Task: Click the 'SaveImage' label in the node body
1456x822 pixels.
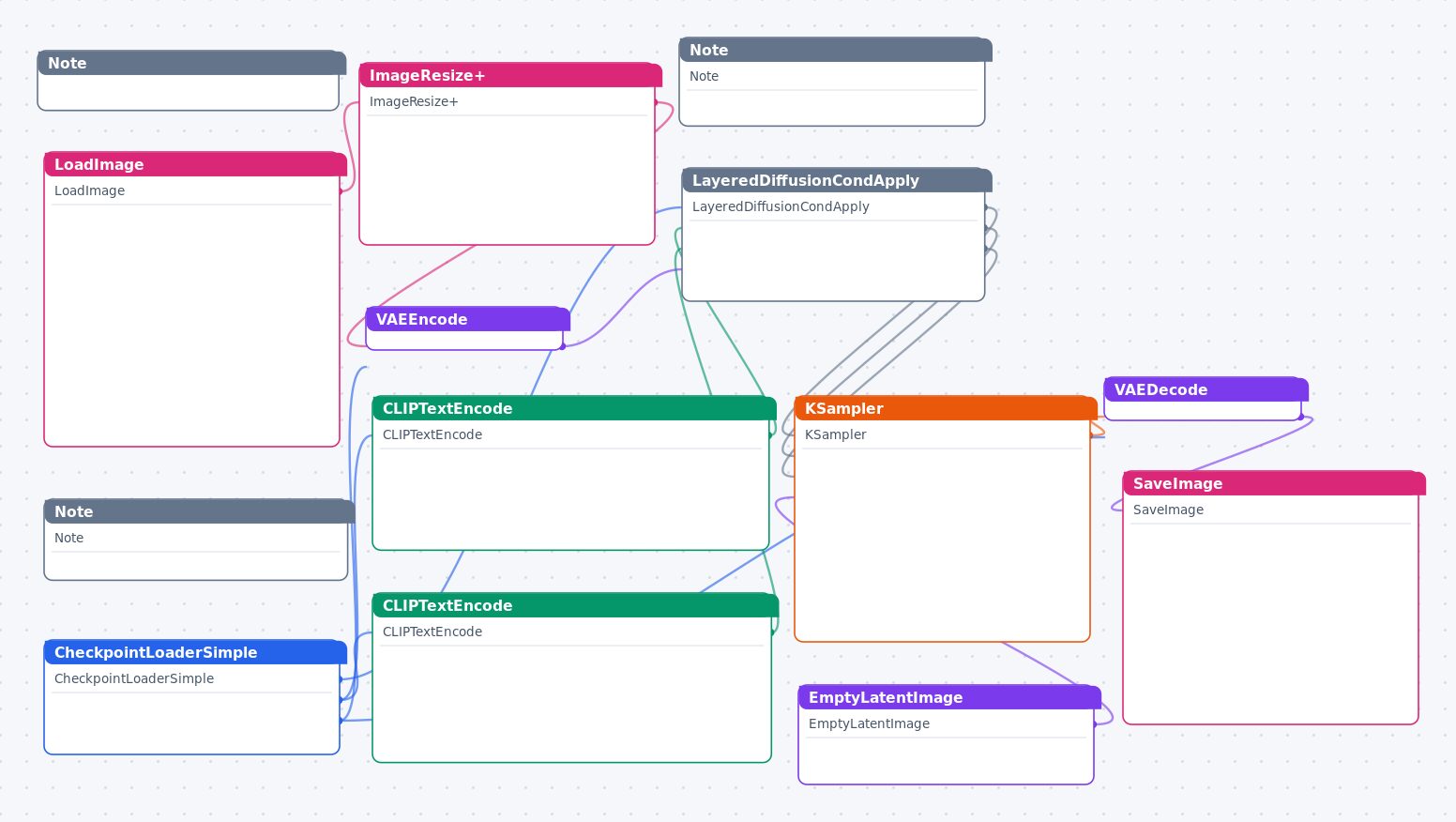Action: click(1168, 510)
